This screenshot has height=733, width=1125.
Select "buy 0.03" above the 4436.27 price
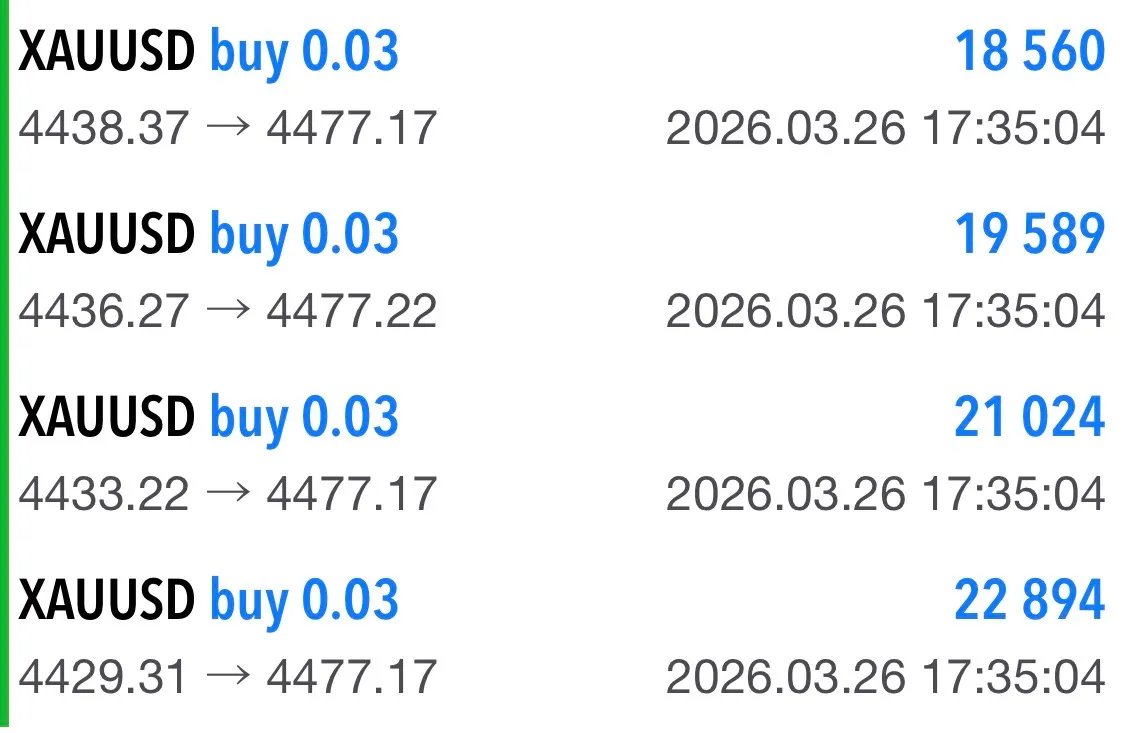pos(304,235)
